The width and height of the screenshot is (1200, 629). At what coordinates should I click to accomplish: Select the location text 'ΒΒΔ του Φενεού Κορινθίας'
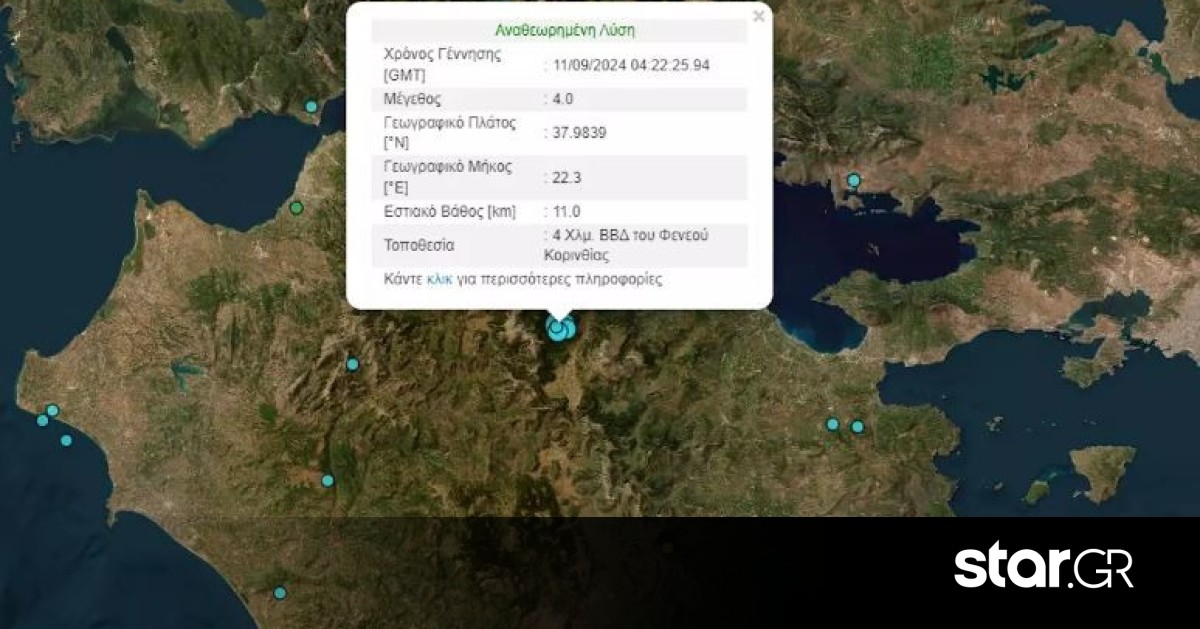click(630, 244)
